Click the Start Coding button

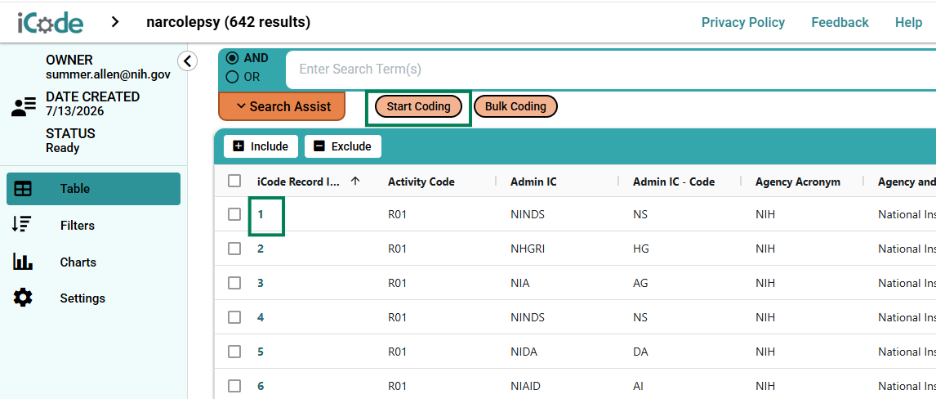[x=418, y=106]
